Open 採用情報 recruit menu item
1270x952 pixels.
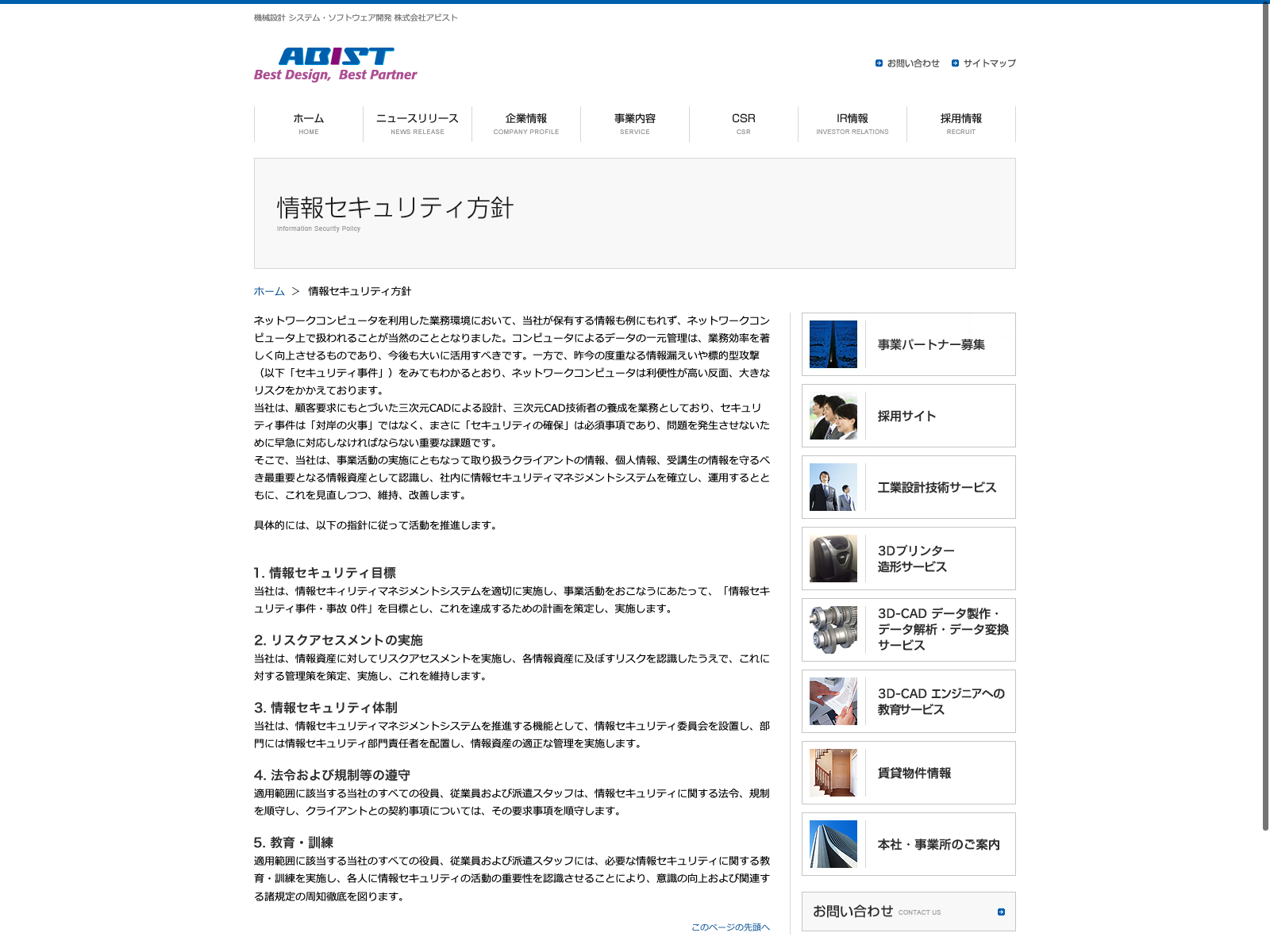961,124
